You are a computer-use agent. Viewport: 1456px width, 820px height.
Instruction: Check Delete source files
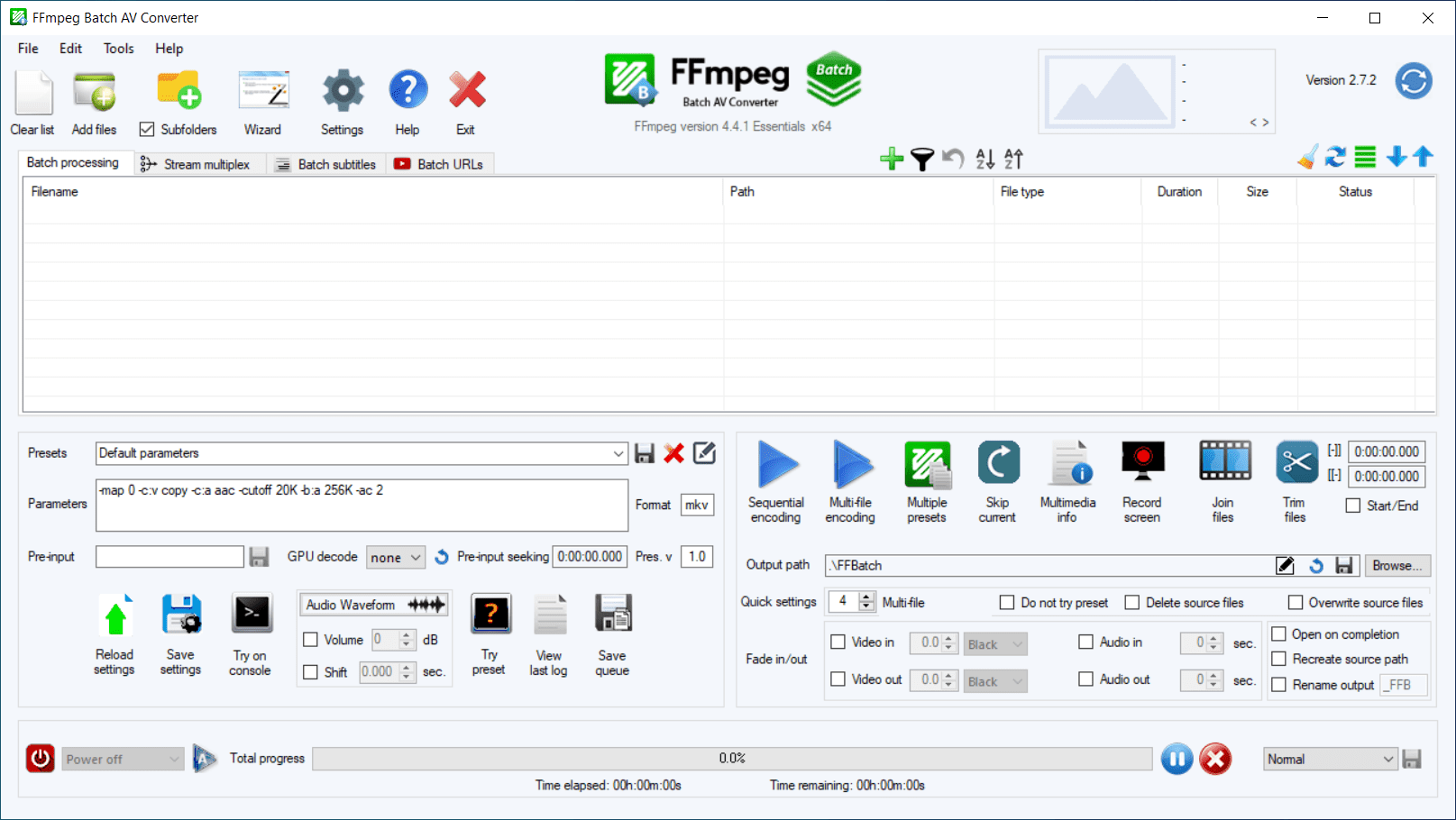click(x=1132, y=603)
